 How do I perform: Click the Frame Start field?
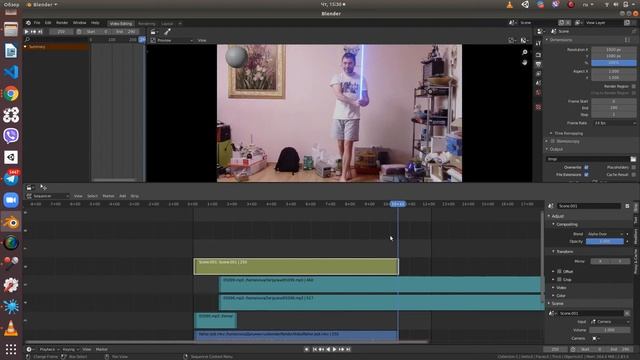click(x=613, y=101)
